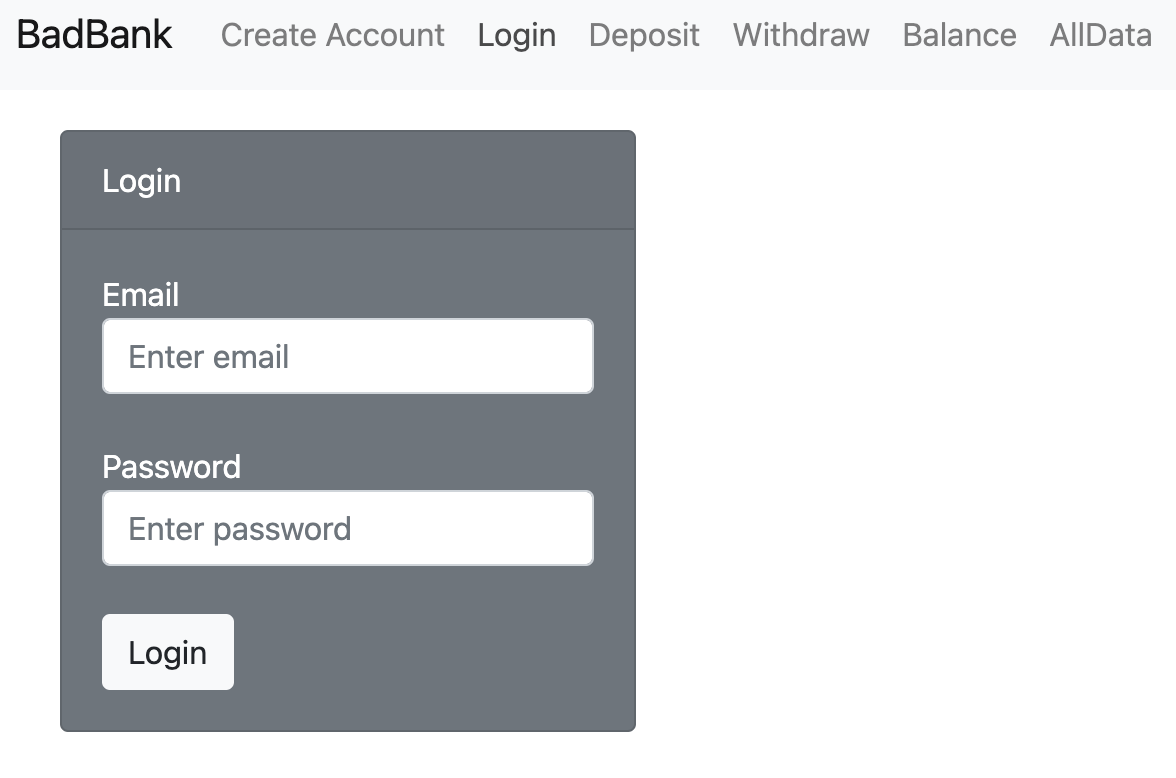Click the Enter password input field
1176x778 pixels.
coord(347,527)
